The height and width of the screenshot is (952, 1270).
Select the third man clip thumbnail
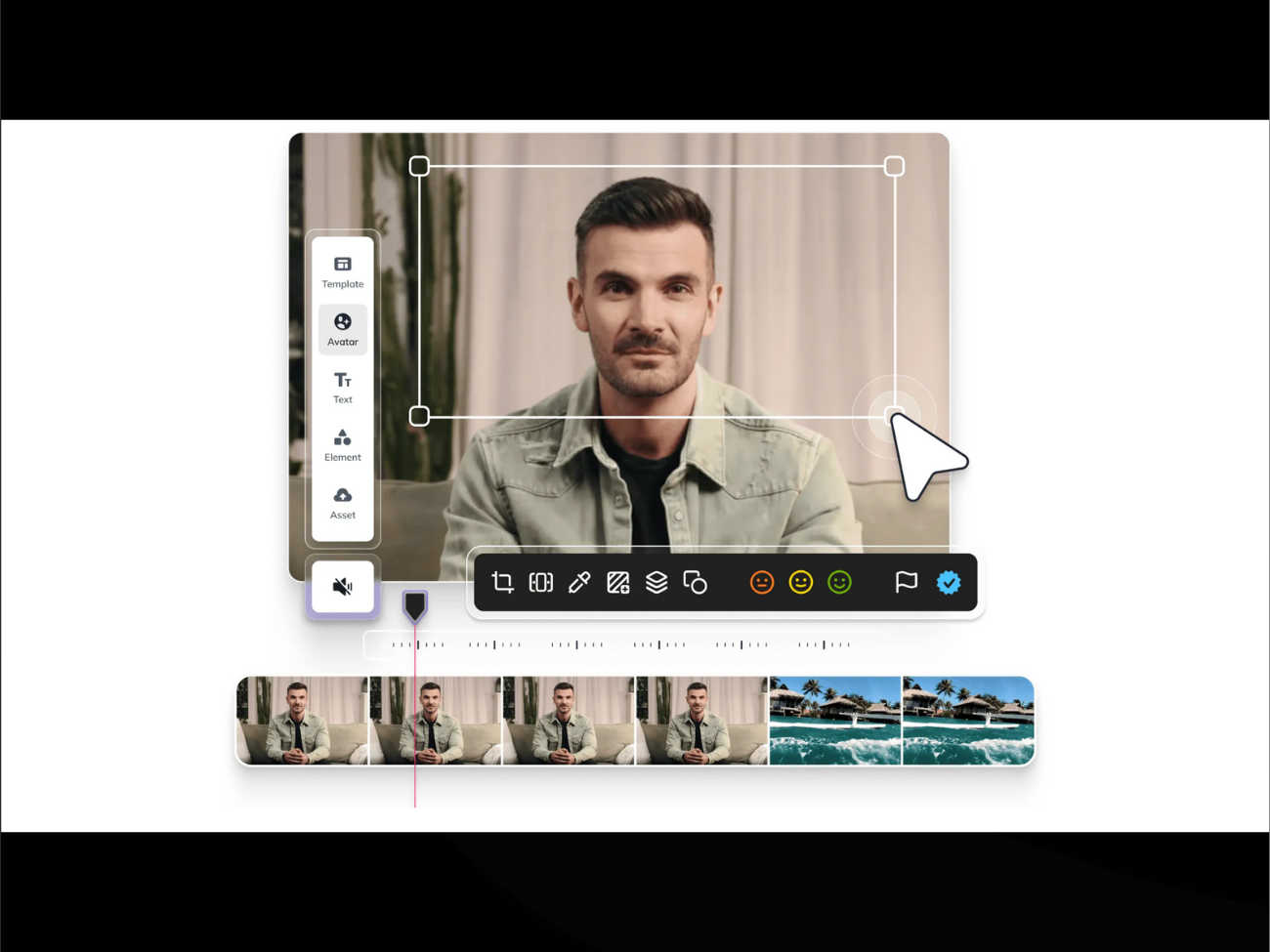coord(569,721)
